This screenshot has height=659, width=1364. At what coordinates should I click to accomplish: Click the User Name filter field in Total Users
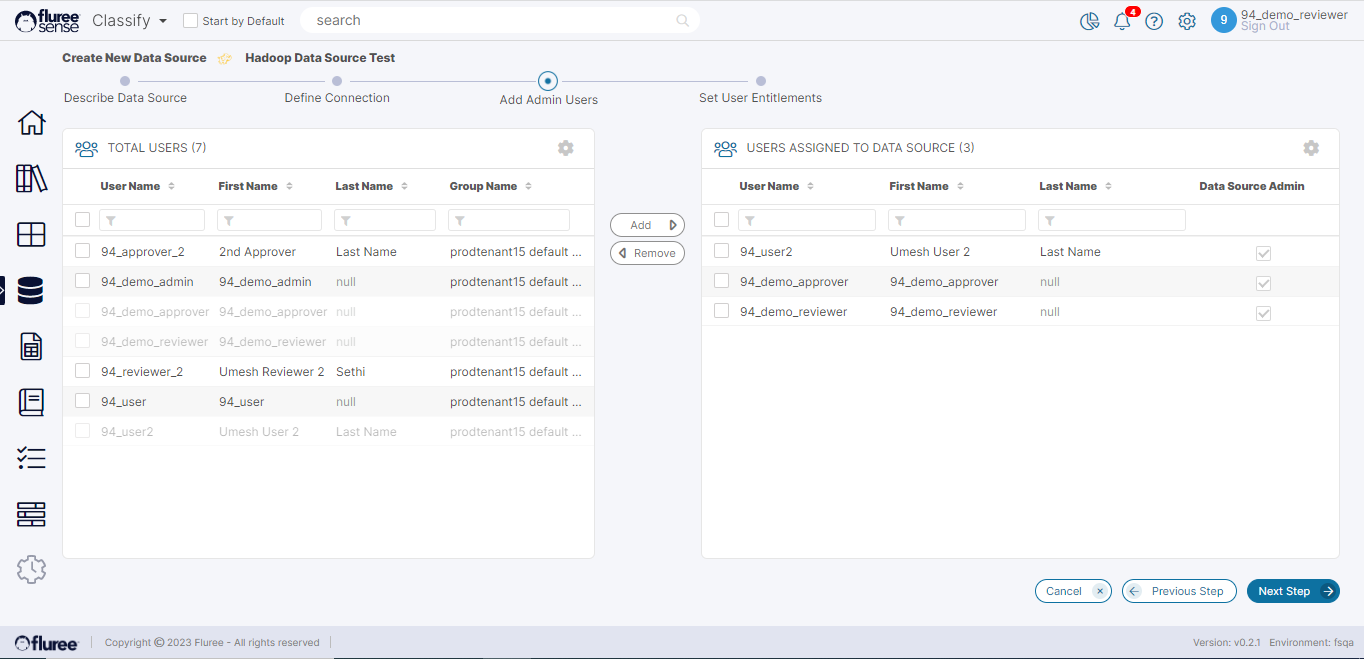152,220
